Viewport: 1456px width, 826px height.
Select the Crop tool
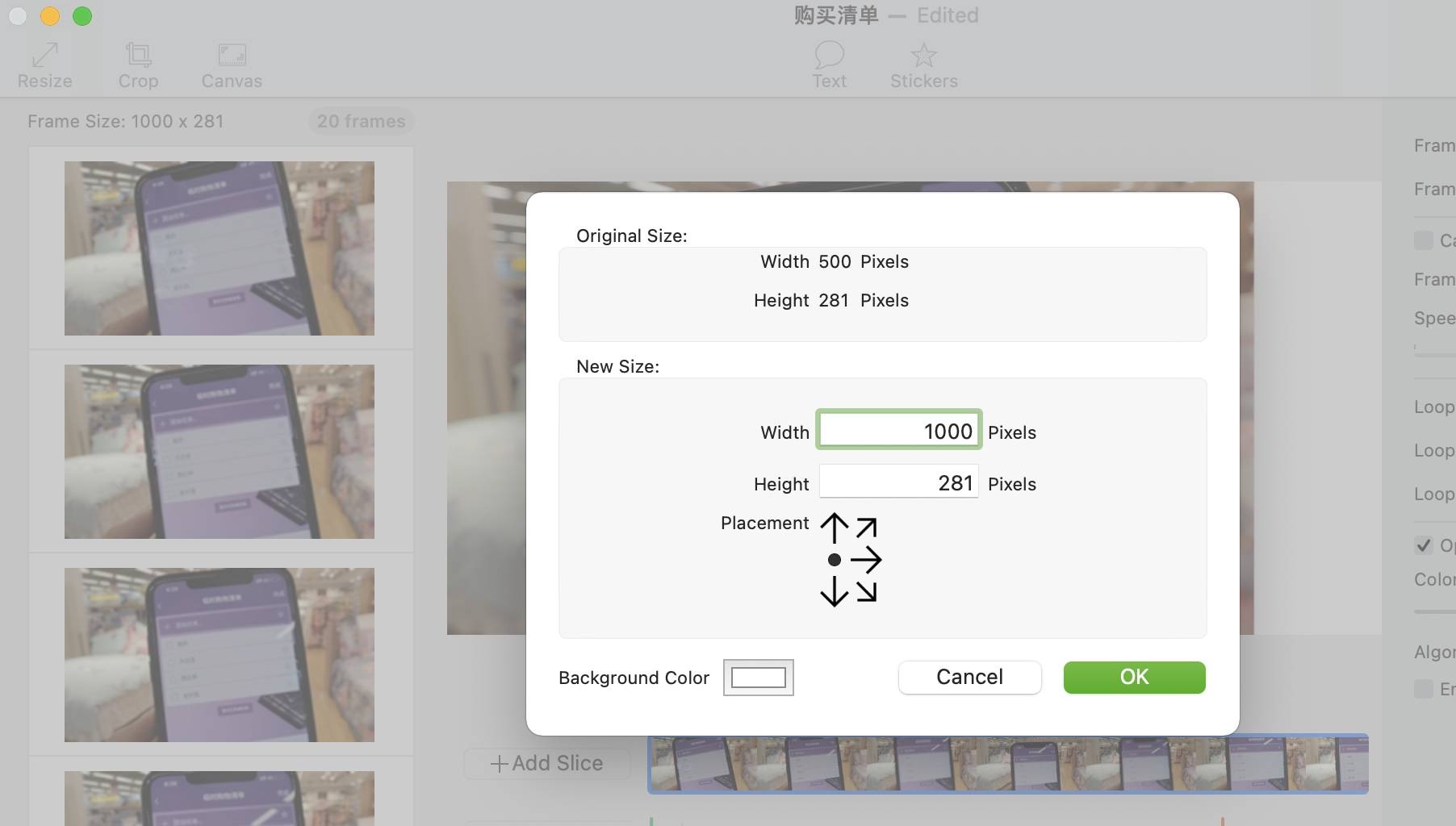[x=138, y=65]
